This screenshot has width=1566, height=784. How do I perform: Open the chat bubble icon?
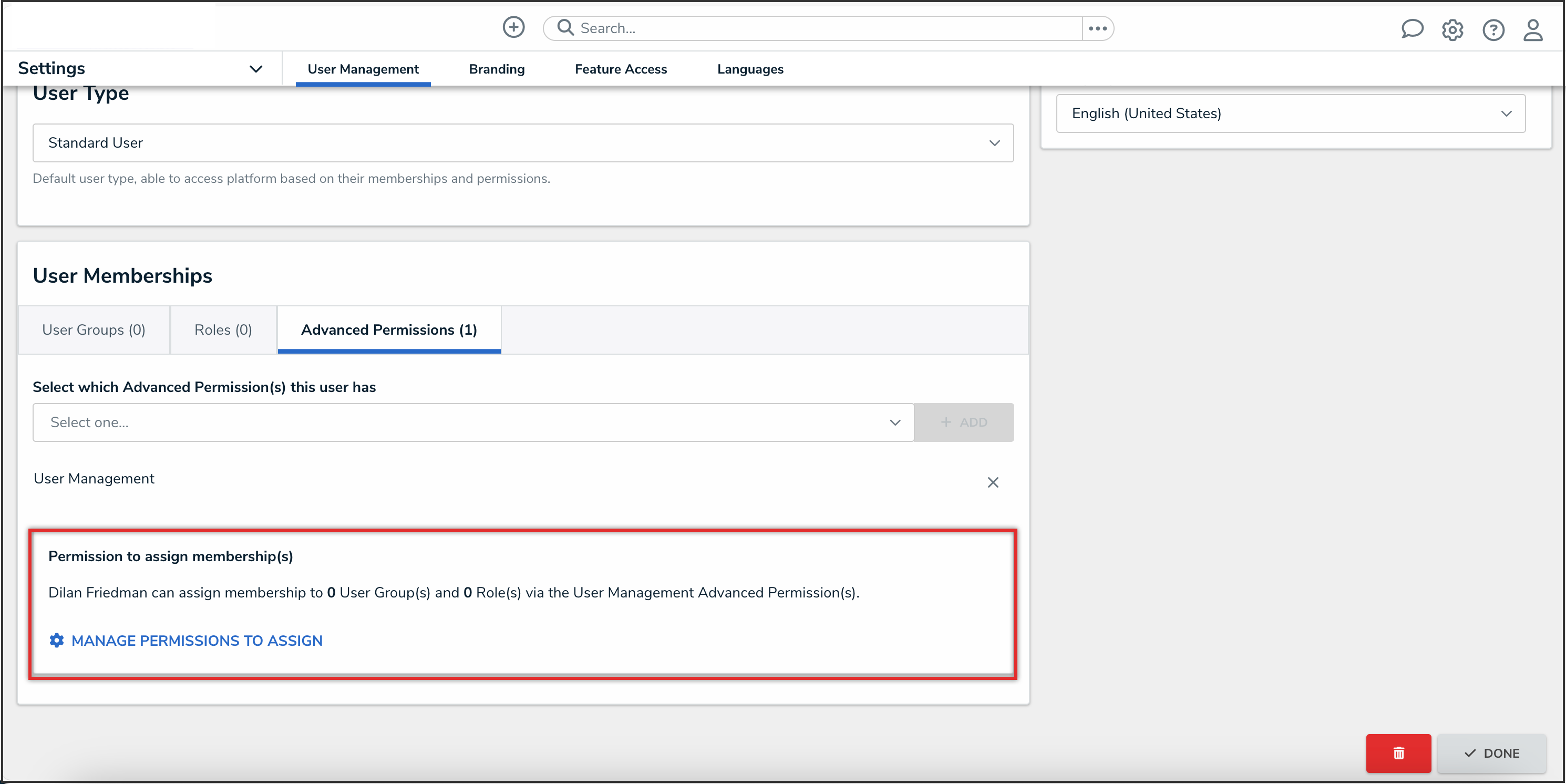(1412, 29)
